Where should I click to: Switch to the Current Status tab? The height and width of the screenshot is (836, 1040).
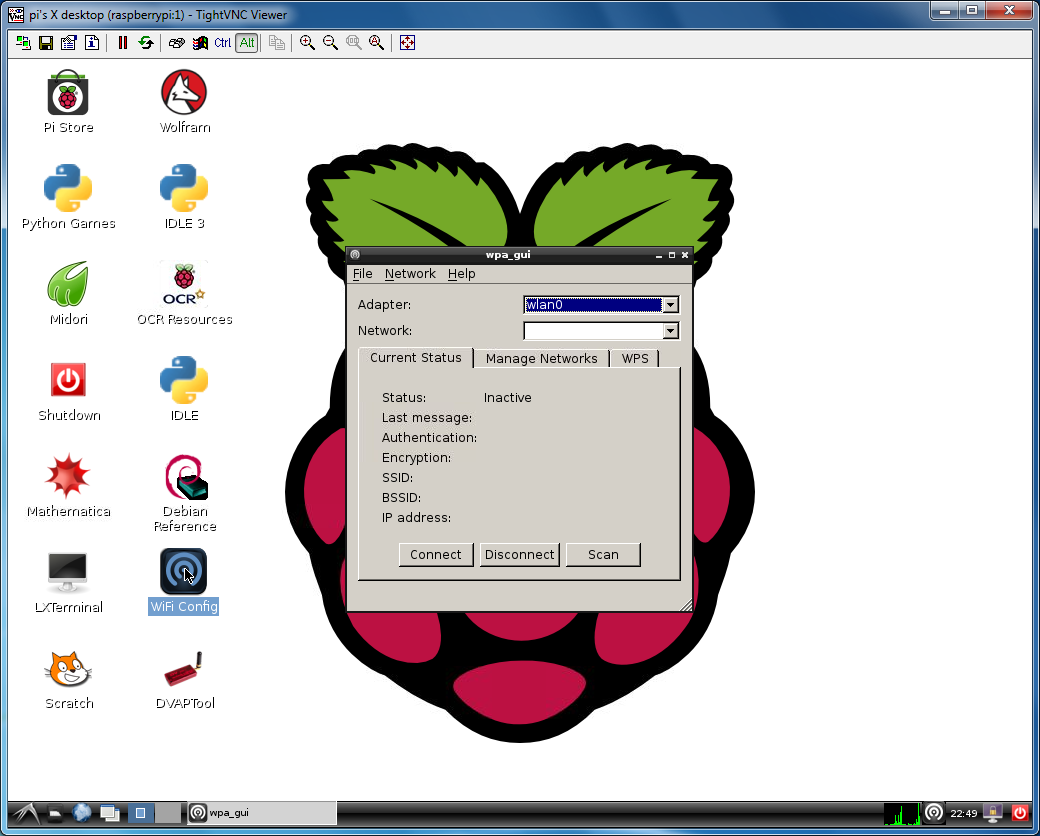coord(416,358)
